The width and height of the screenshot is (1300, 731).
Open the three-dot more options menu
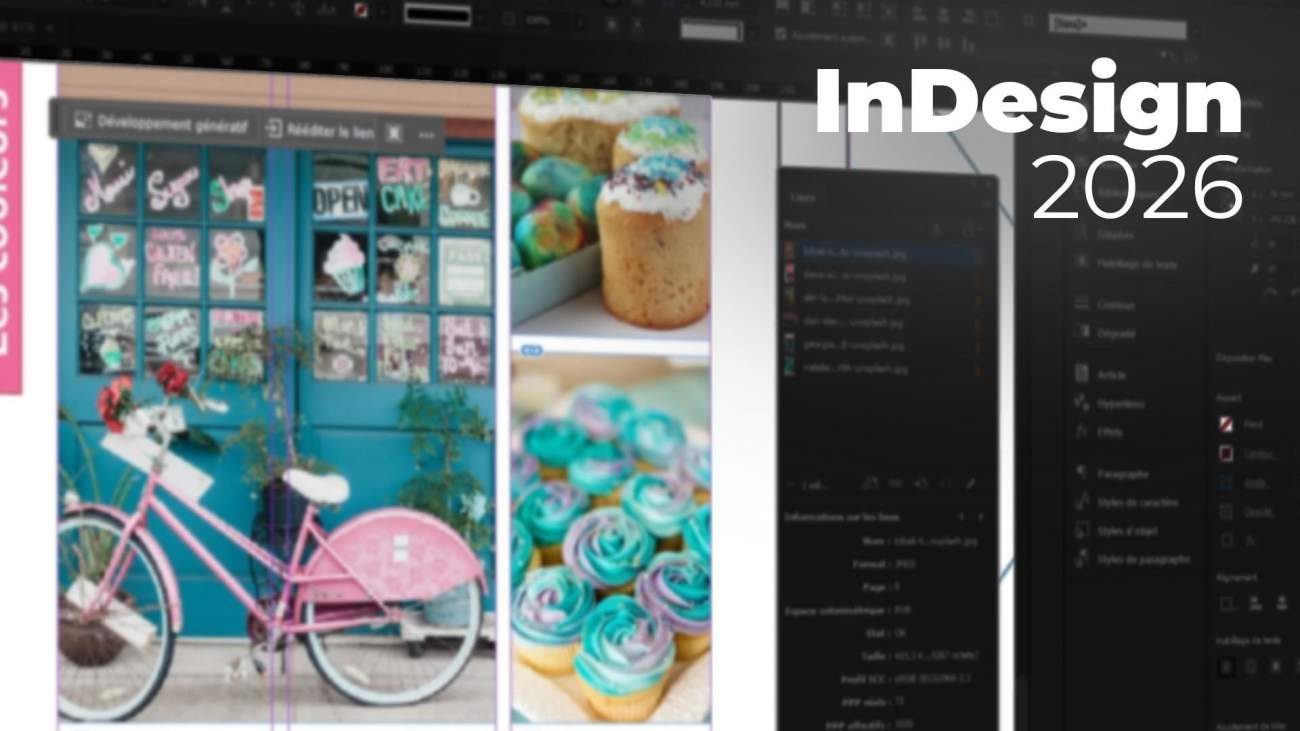(x=427, y=135)
